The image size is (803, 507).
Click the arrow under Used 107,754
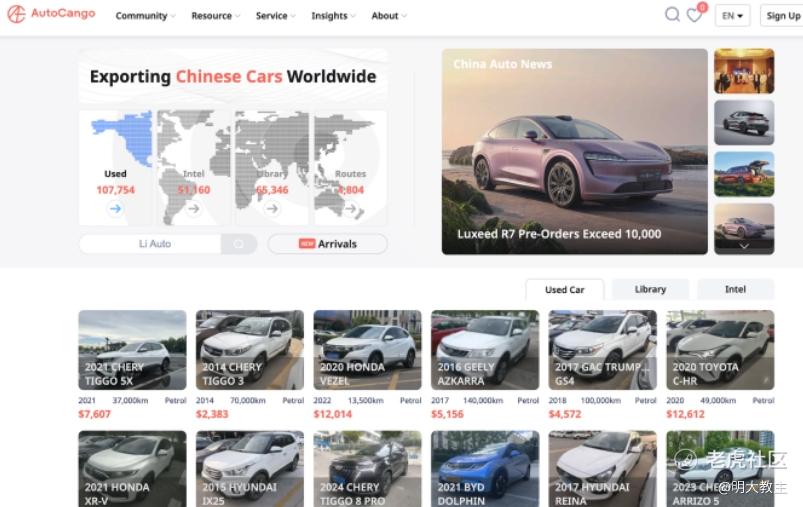click(115, 208)
